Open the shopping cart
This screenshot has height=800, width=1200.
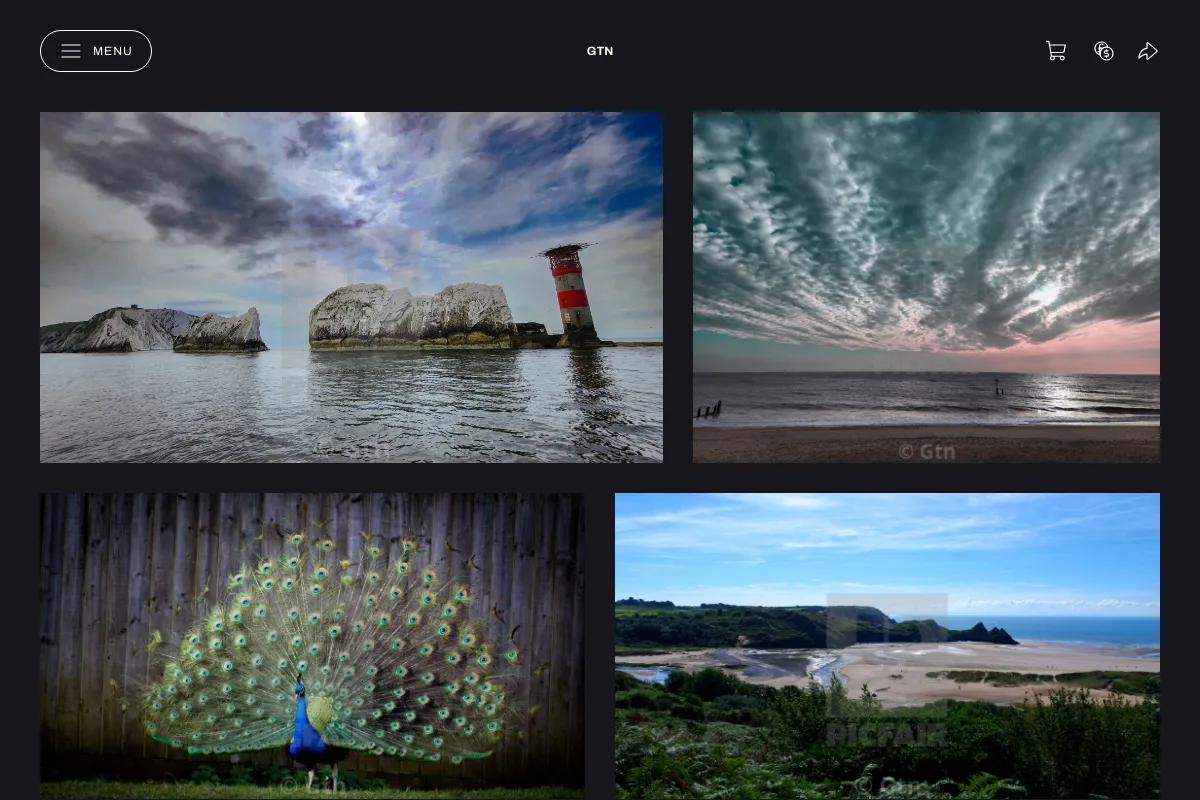coord(1056,51)
